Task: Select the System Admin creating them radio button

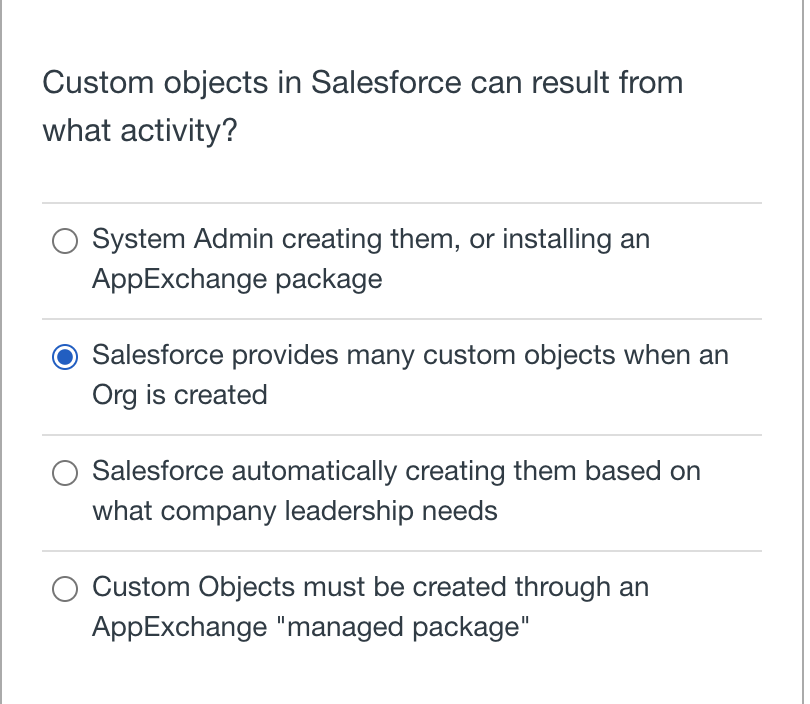Action: (x=65, y=241)
